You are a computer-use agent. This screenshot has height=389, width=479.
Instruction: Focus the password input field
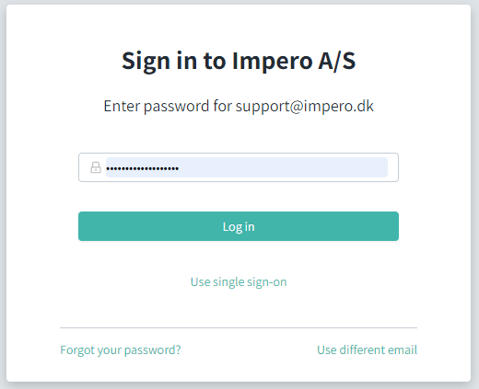pos(238,167)
